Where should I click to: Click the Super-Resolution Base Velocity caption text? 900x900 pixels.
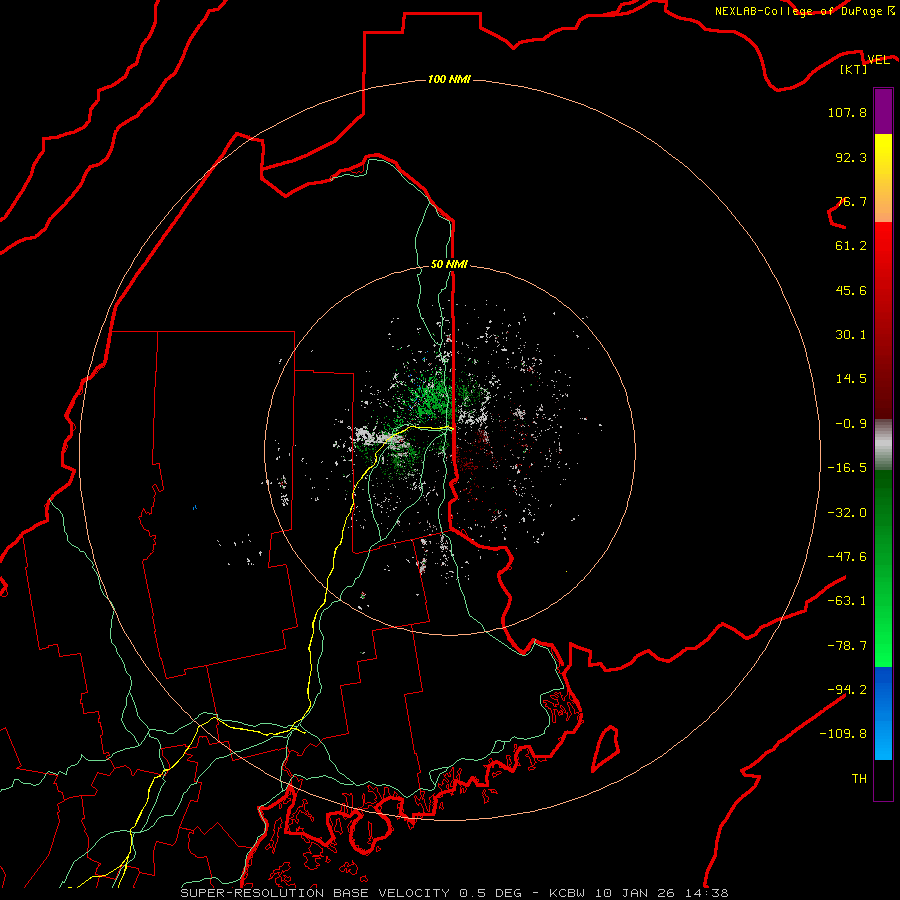pos(455,893)
